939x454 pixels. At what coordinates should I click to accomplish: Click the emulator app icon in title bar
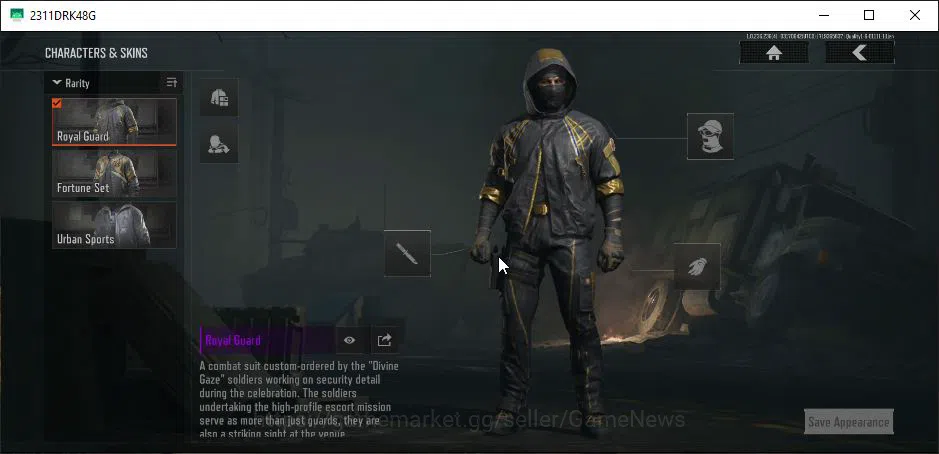click(17, 15)
